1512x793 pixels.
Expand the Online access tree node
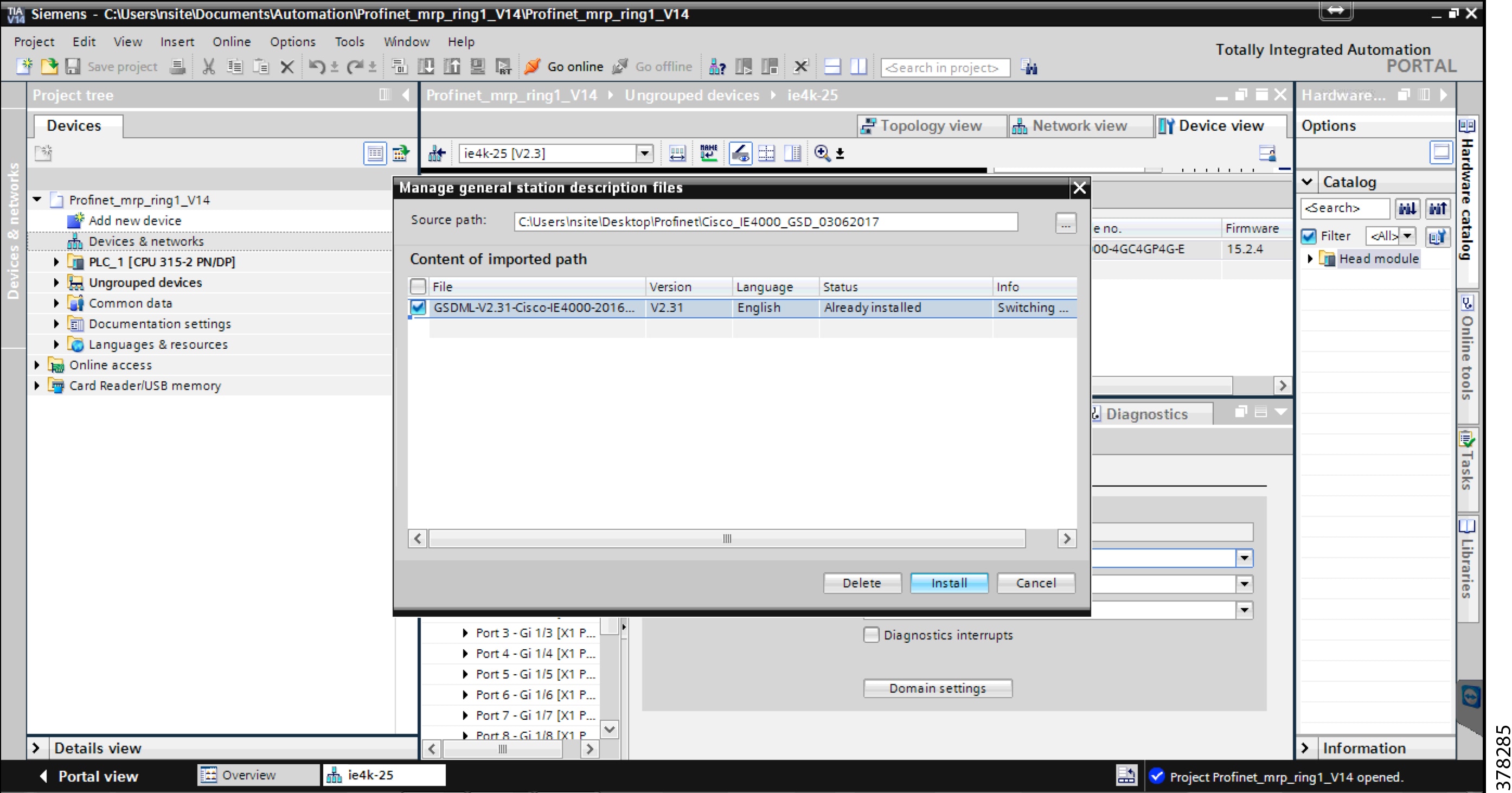[x=37, y=364]
